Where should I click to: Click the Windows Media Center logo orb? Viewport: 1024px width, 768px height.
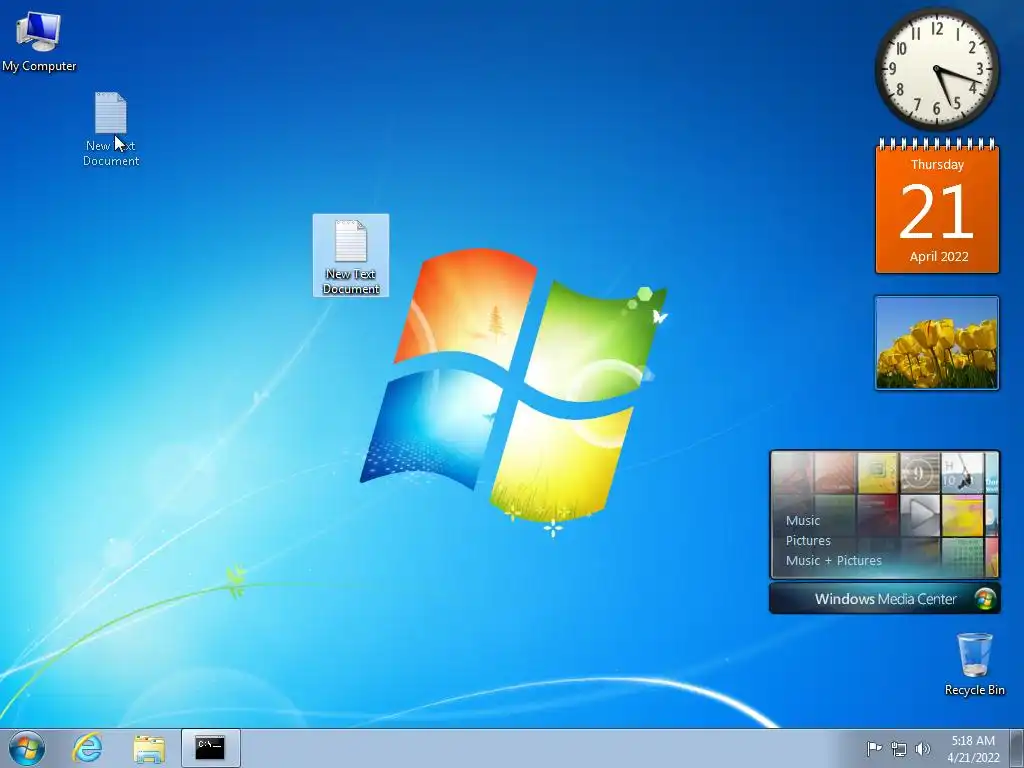(985, 599)
